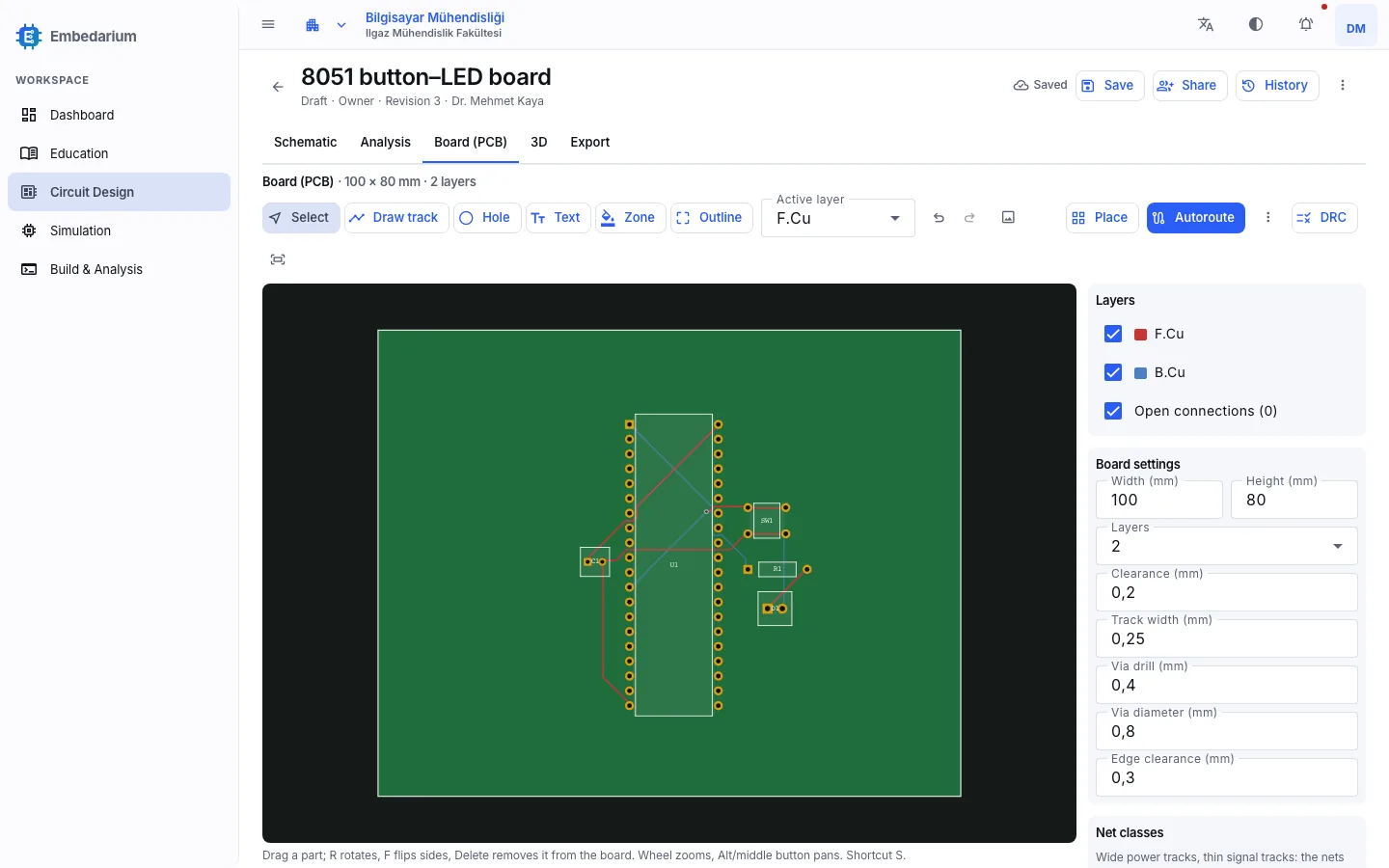Click the Clearance field
Screen dimensions: 1389x868
coord(1227,592)
